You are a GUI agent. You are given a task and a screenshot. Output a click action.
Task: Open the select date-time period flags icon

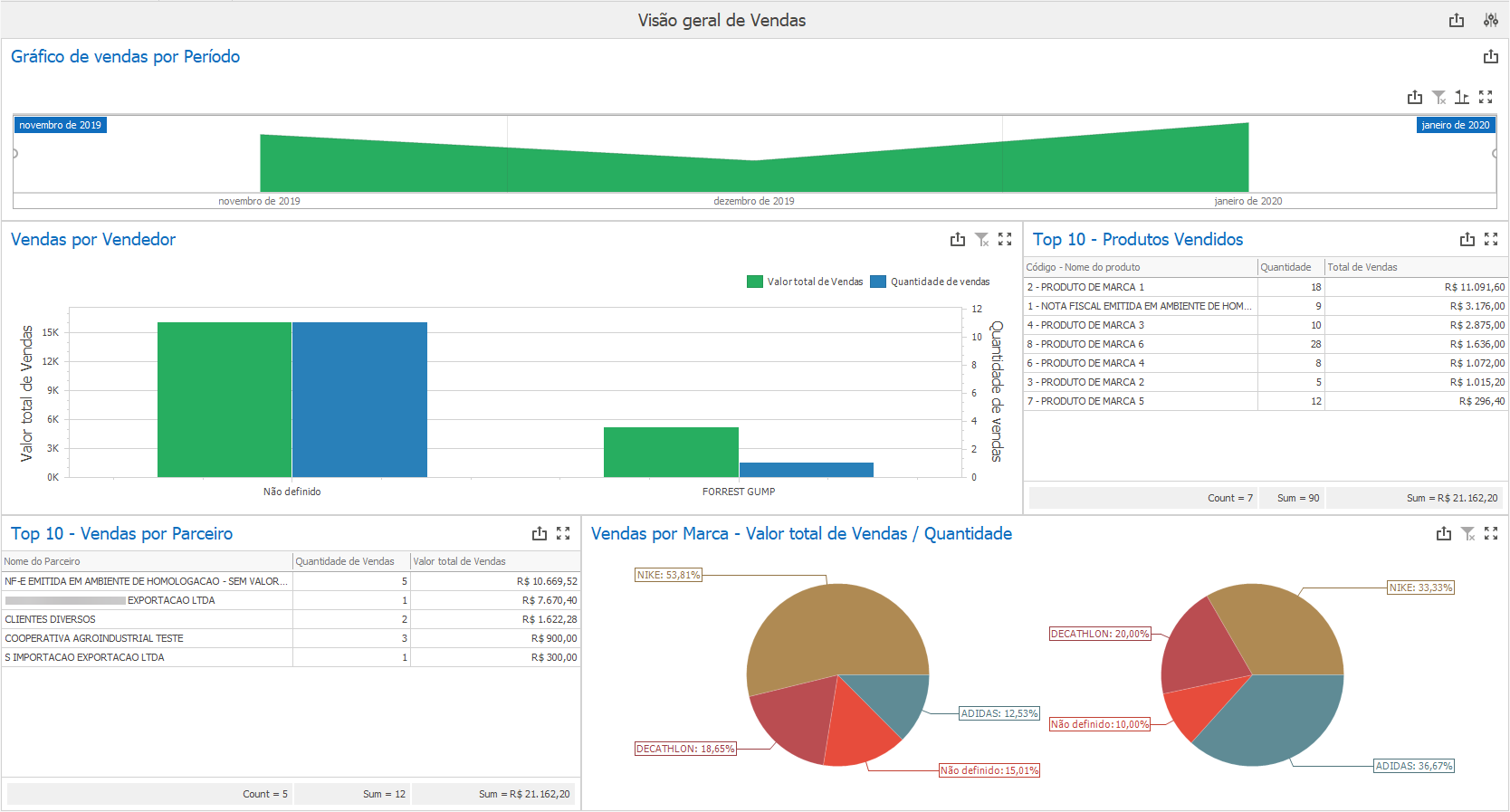coord(1462,97)
